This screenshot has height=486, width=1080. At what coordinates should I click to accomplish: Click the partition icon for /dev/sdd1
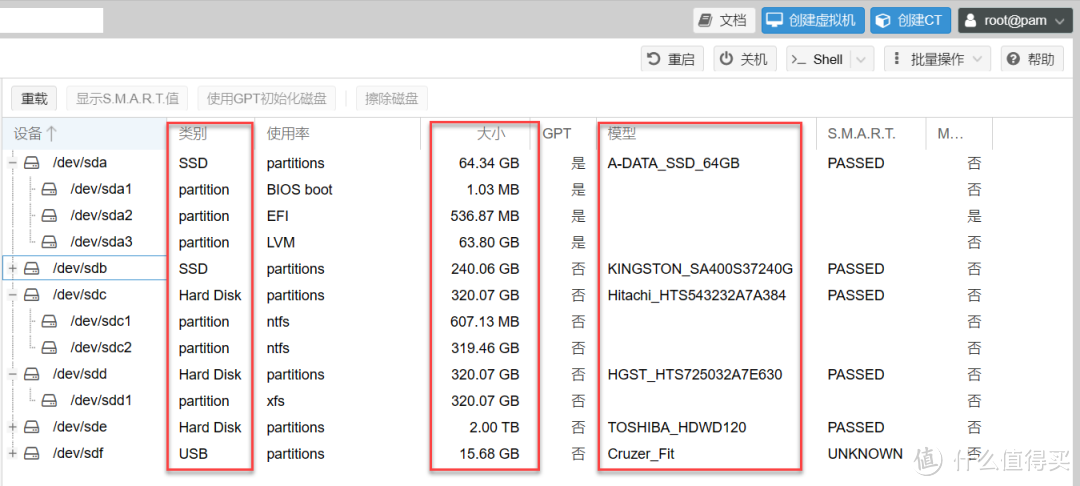[51, 401]
